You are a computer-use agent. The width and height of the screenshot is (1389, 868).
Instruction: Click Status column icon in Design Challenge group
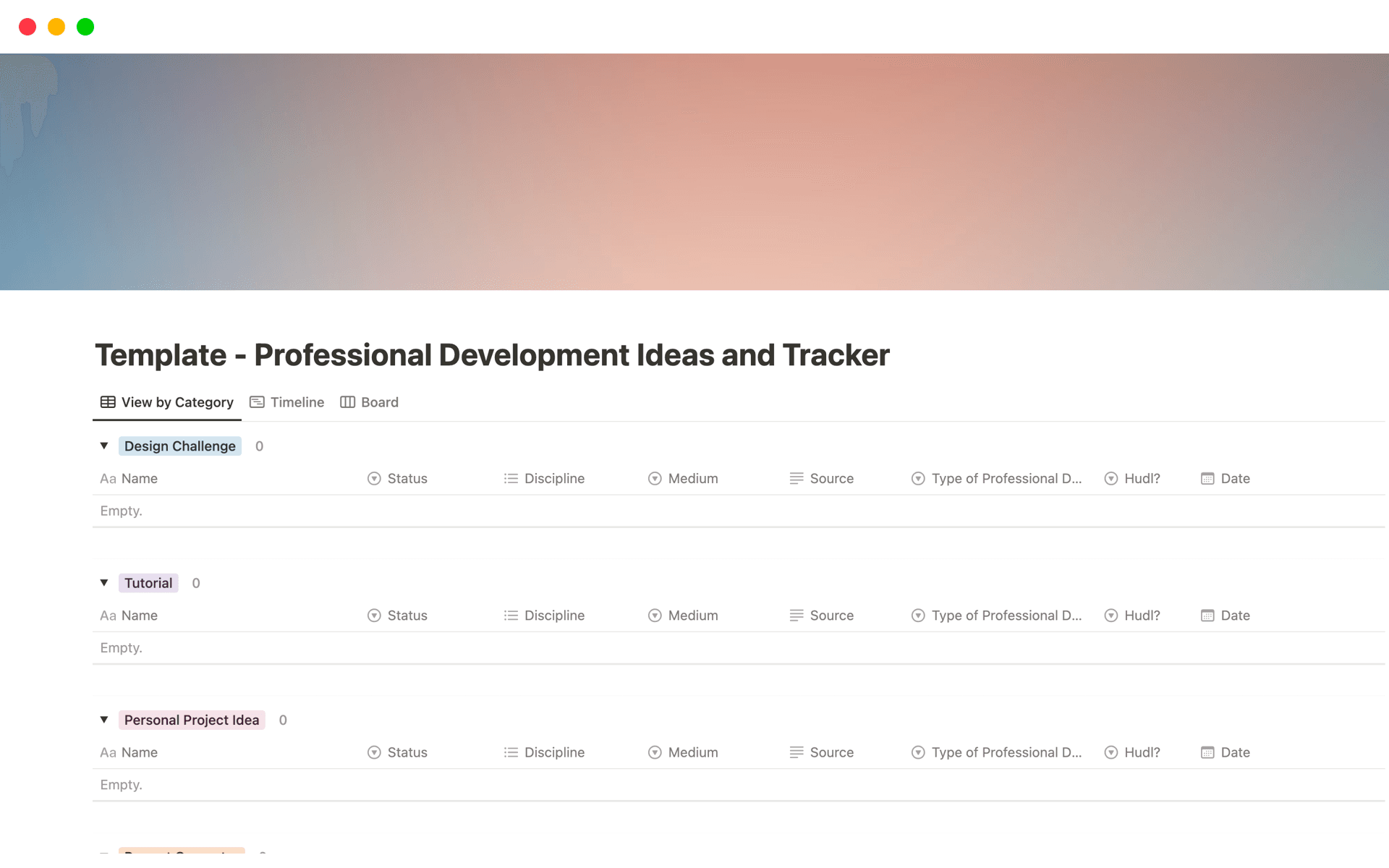coord(374,479)
